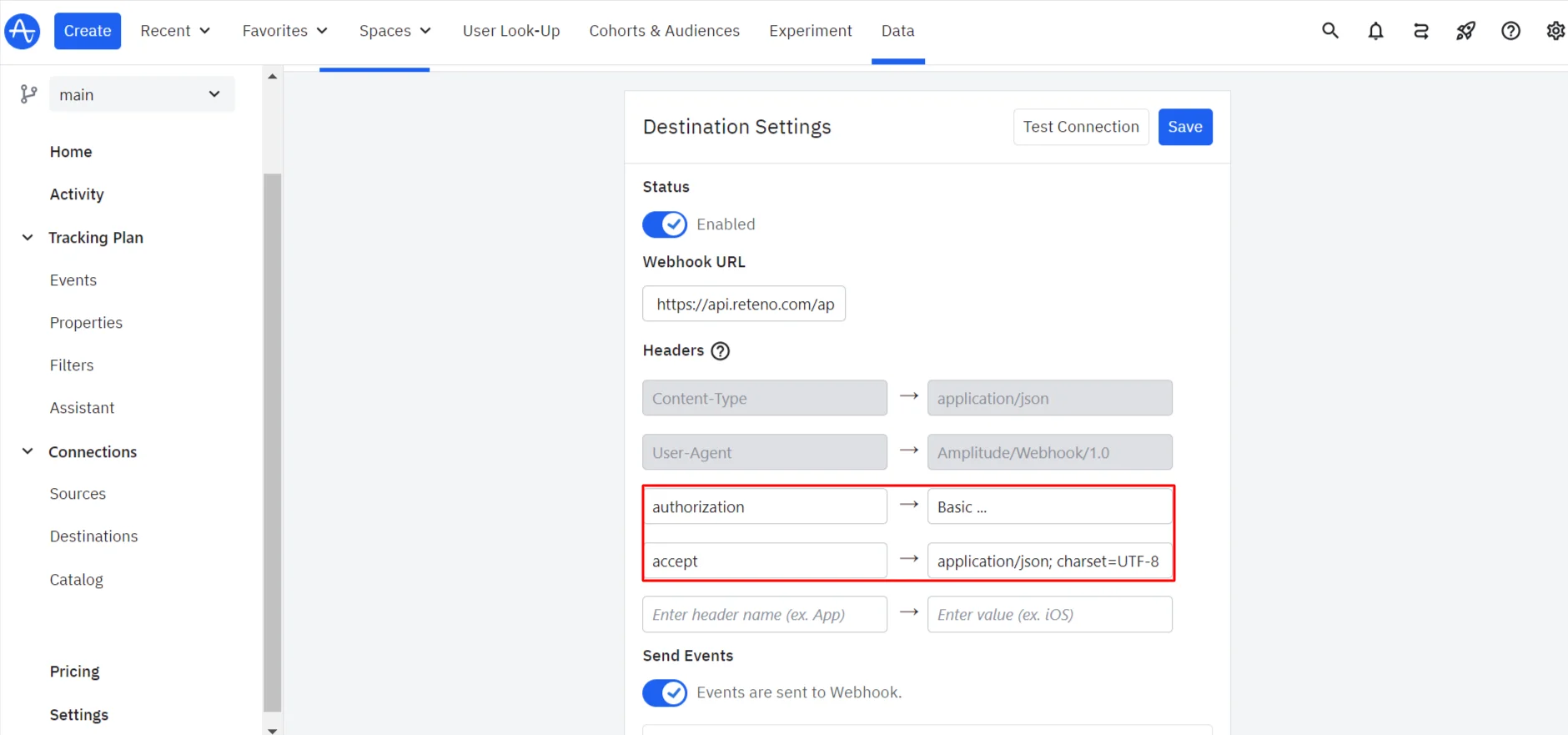Open Activity in sidebar
The width and height of the screenshot is (1568, 735).
pyautogui.click(x=77, y=194)
